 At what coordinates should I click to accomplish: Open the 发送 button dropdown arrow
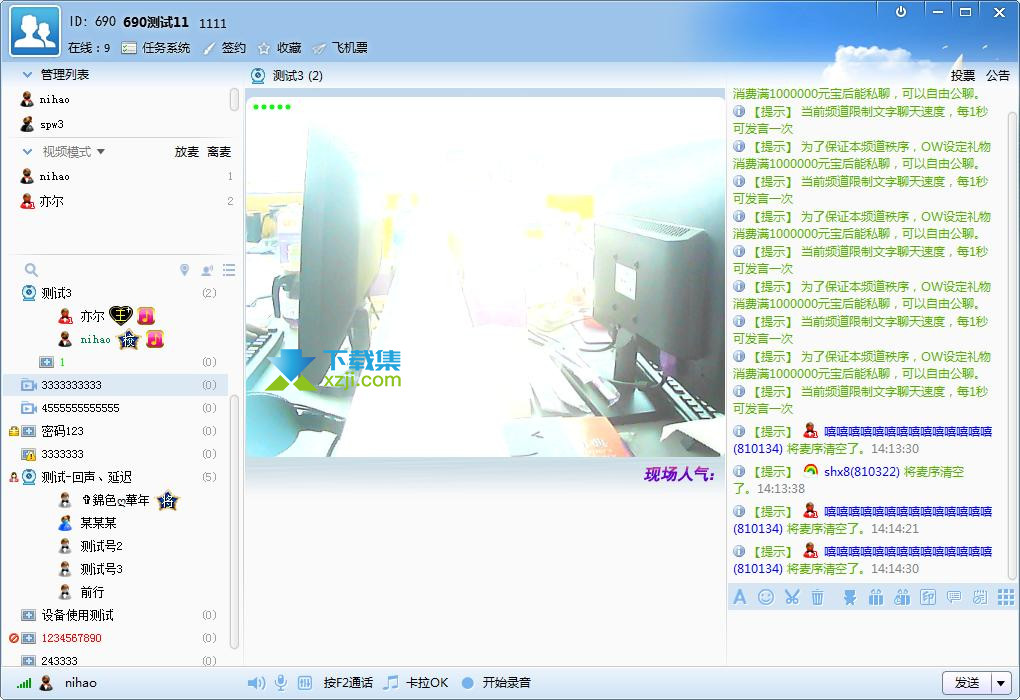(x=1000, y=683)
